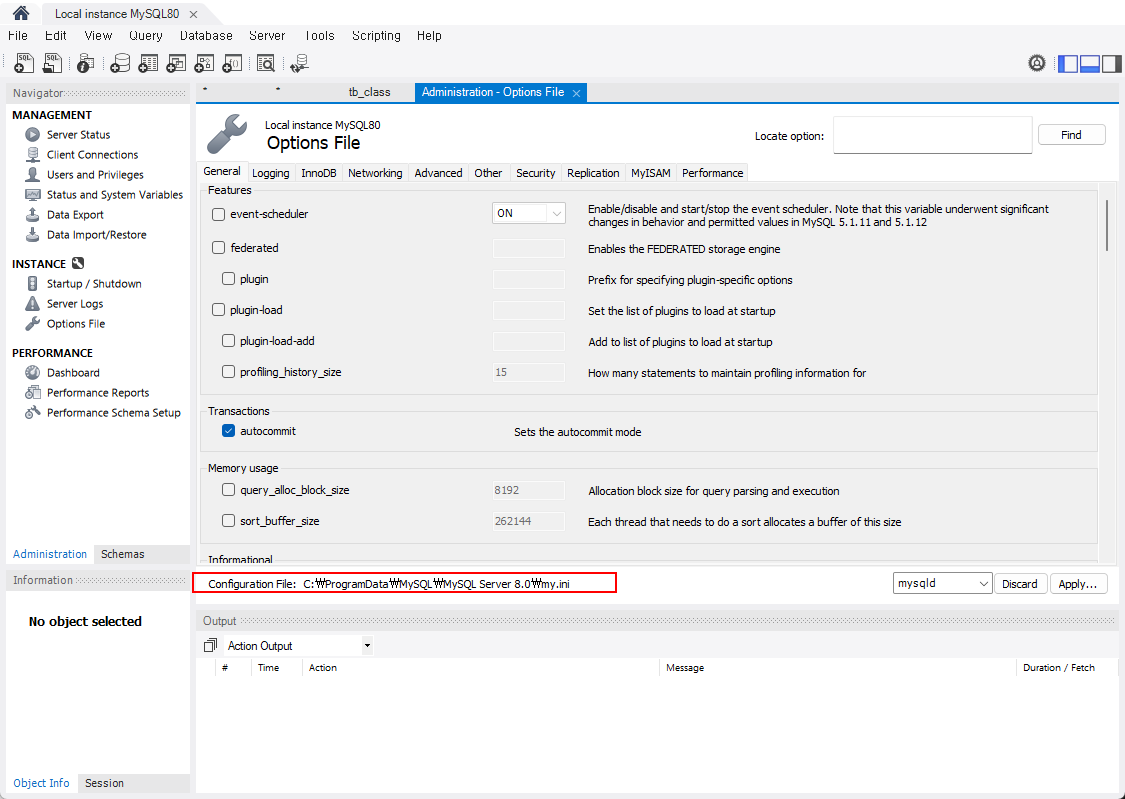Open the schema inspector icon
This screenshot has width=1125, height=799.
85,63
